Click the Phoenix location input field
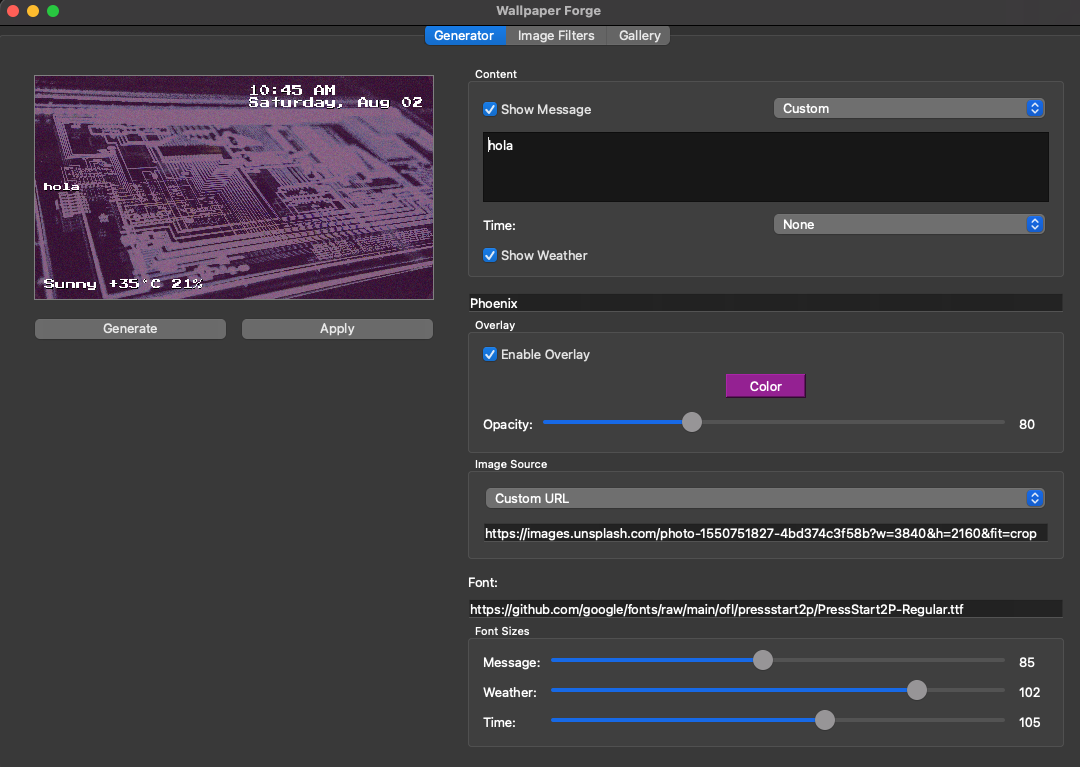 [x=765, y=303]
